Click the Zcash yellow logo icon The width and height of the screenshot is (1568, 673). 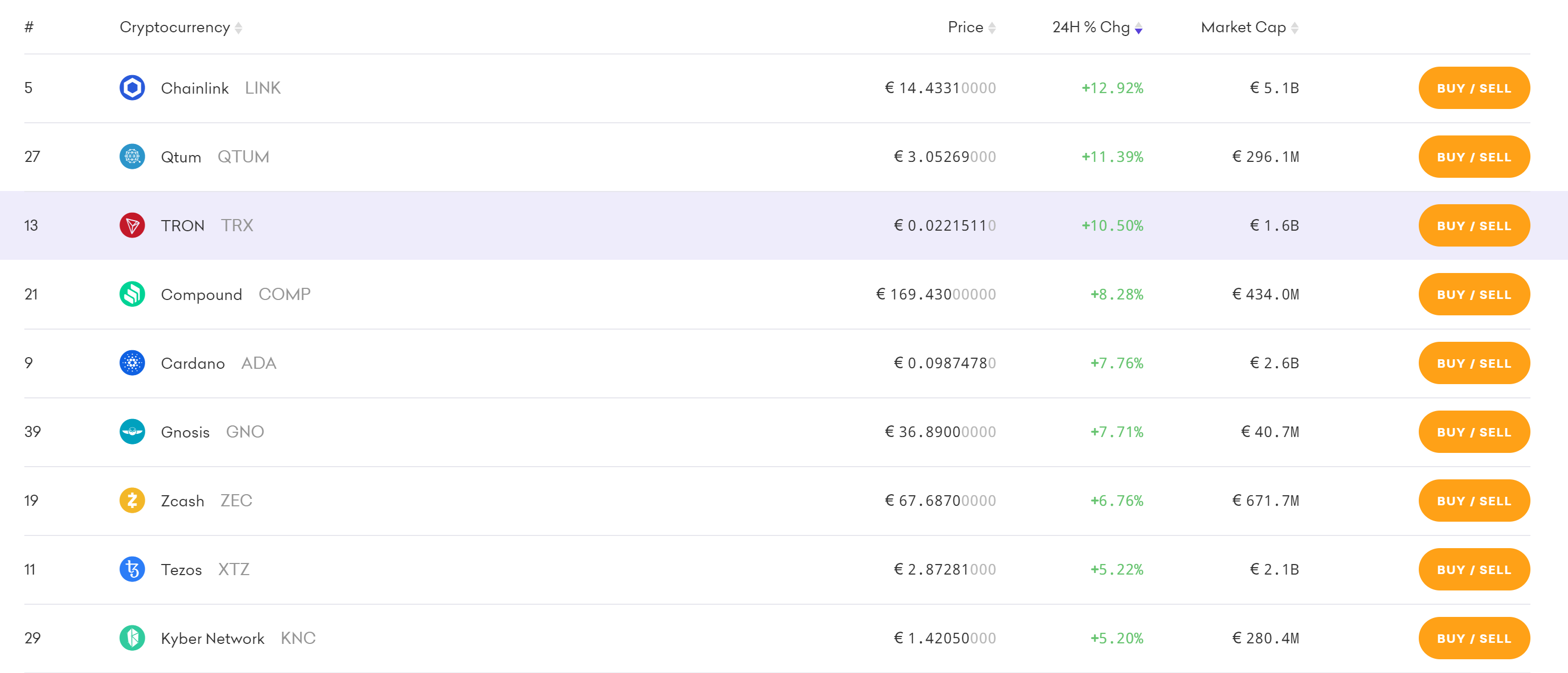coord(132,500)
